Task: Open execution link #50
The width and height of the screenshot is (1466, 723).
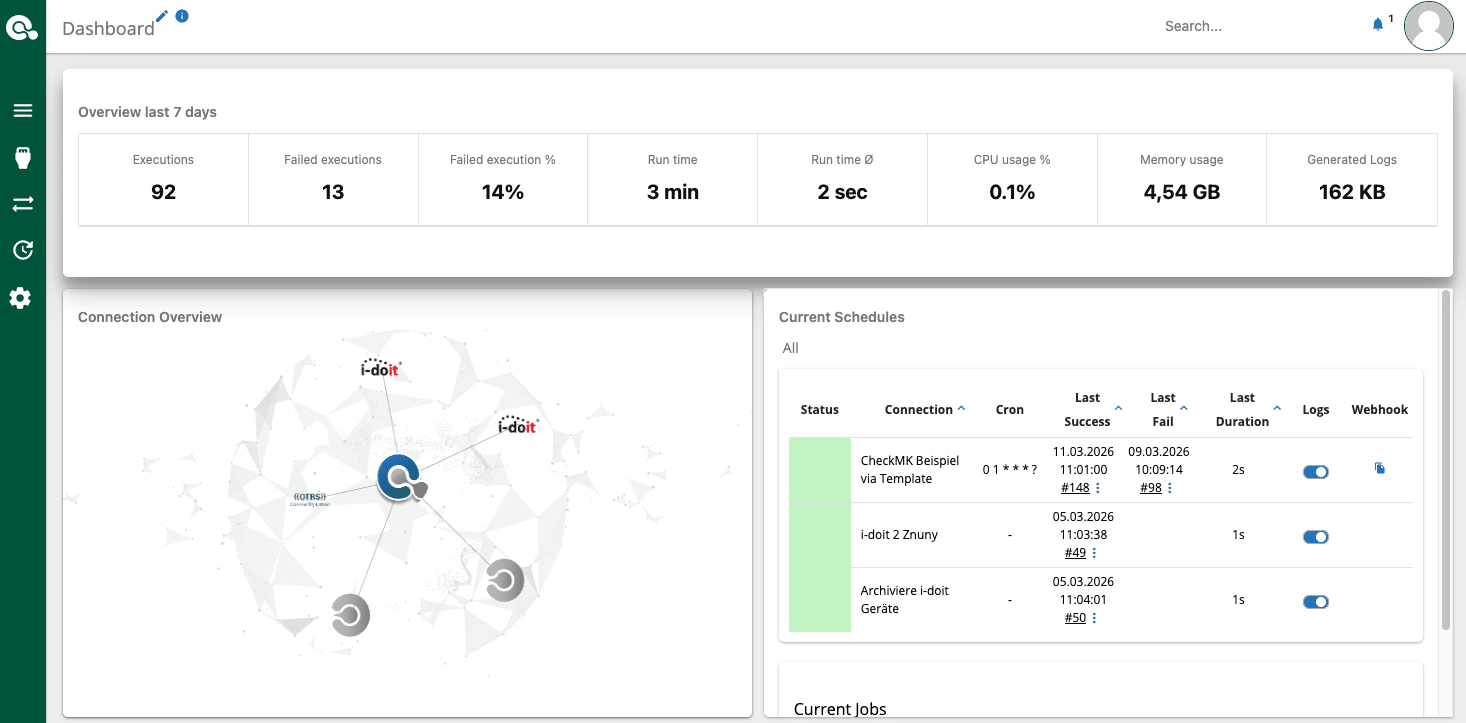Action: pyautogui.click(x=1075, y=618)
